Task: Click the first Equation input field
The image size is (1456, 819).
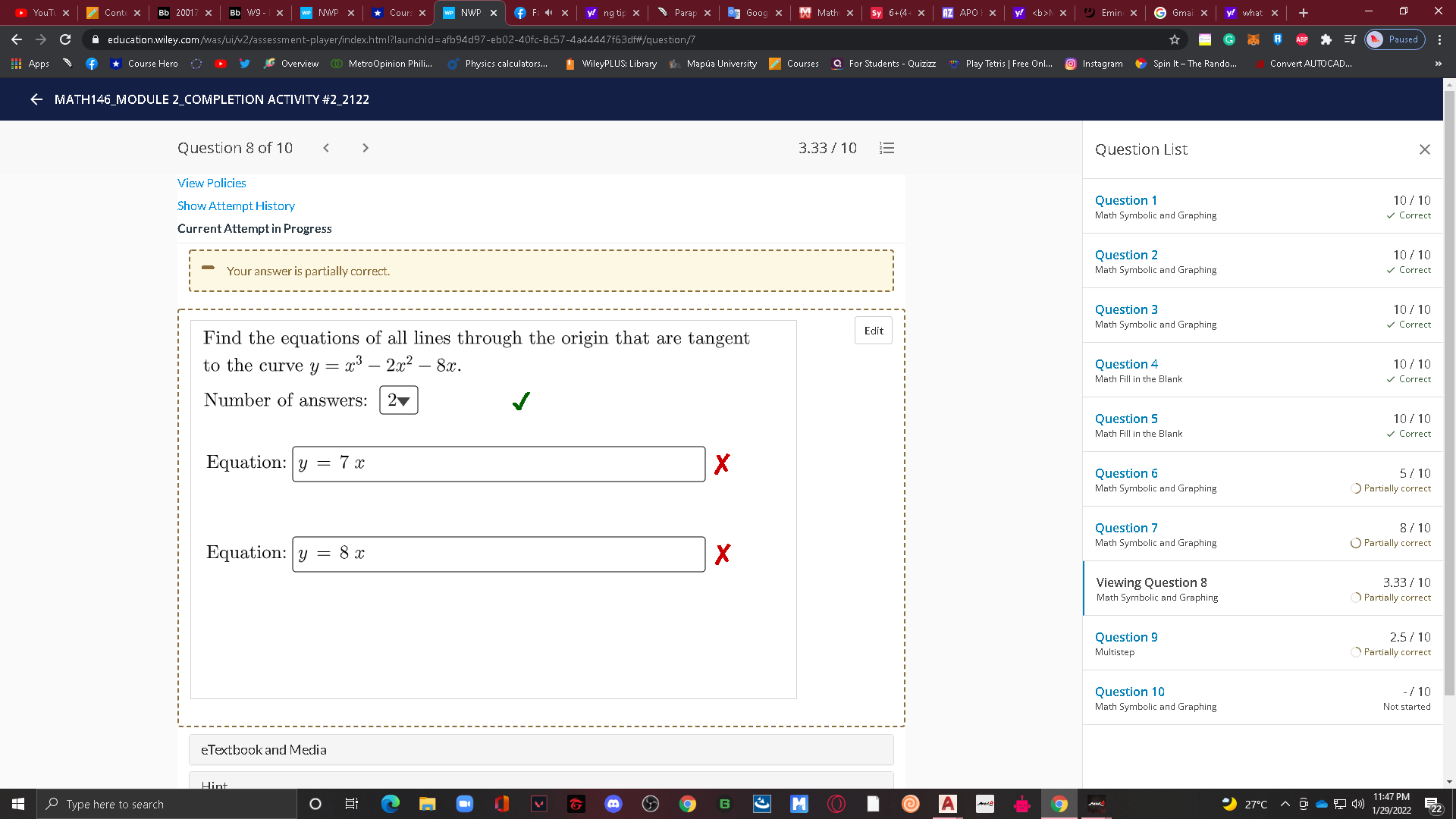Action: tap(498, 463)
